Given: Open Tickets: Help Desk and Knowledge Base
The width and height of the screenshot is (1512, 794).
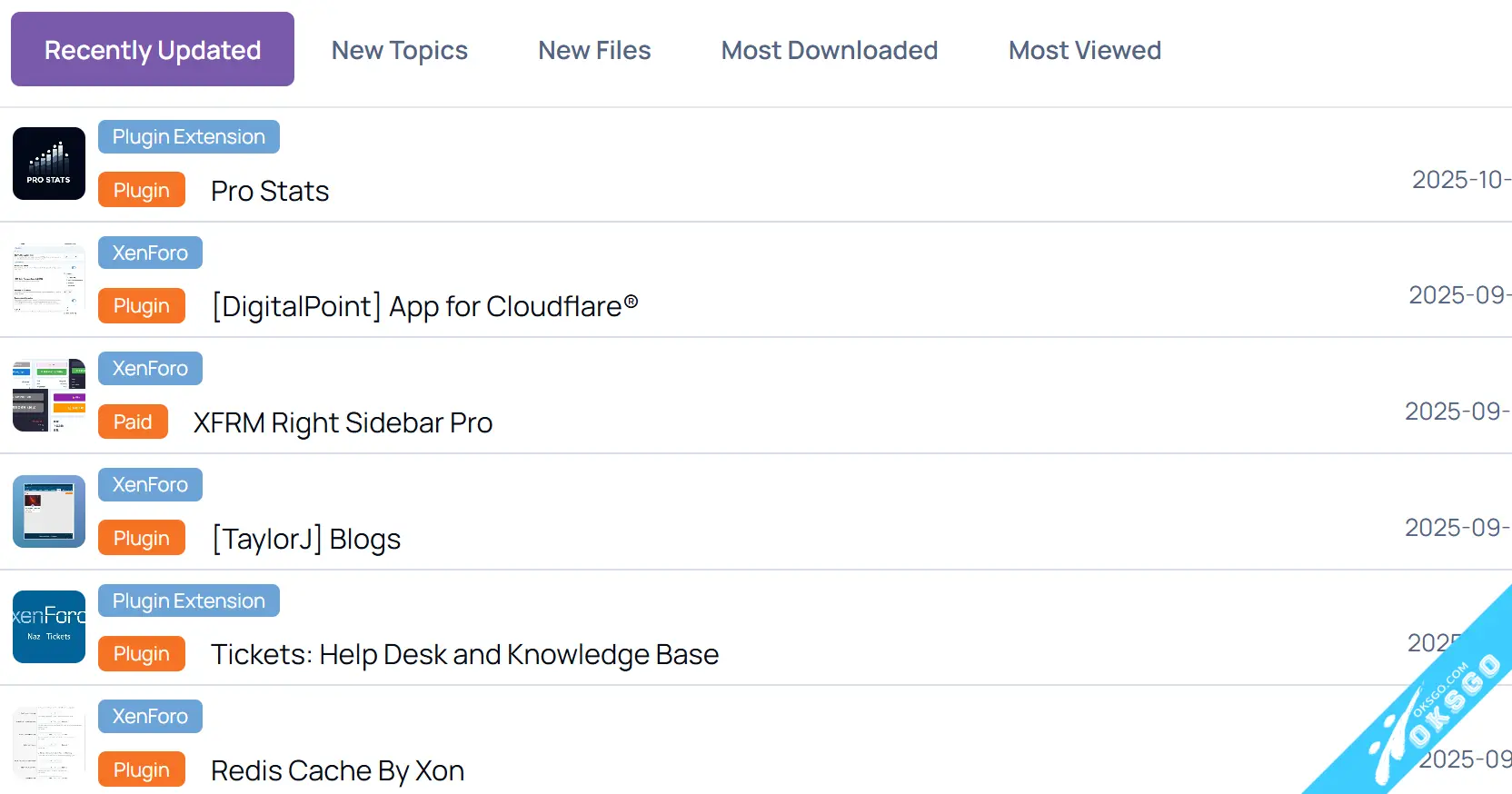Looking at the screenshot, I should coord(464,654).
